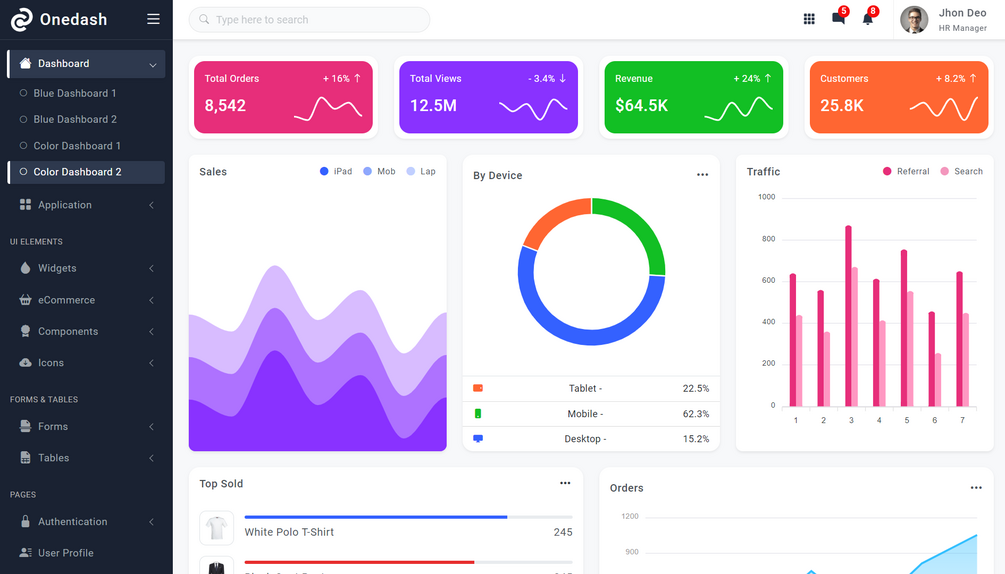
Task: Open Blue Dashboard 2 page
Action: pyautogui.click(x=86, y=119)
